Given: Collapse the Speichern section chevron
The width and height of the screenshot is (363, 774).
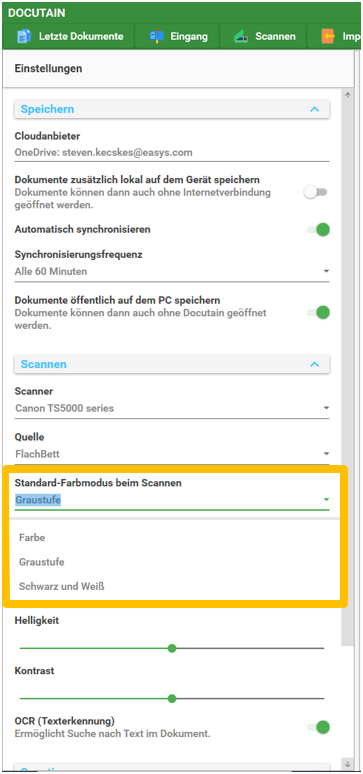Looking at the screenshot, I should (315, 109).
